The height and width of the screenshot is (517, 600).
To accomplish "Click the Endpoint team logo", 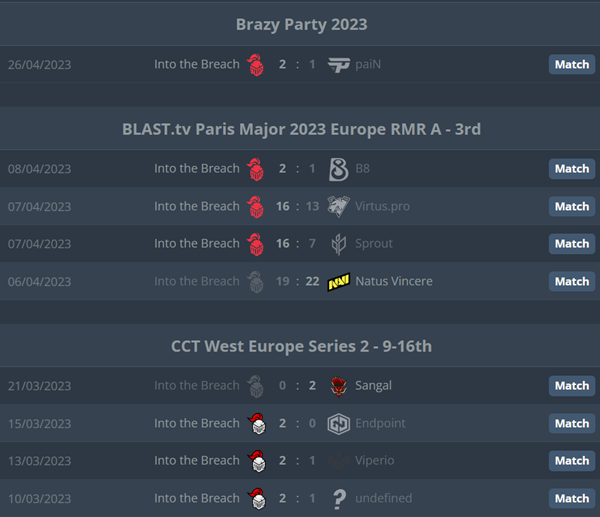I will pos(339,424).
